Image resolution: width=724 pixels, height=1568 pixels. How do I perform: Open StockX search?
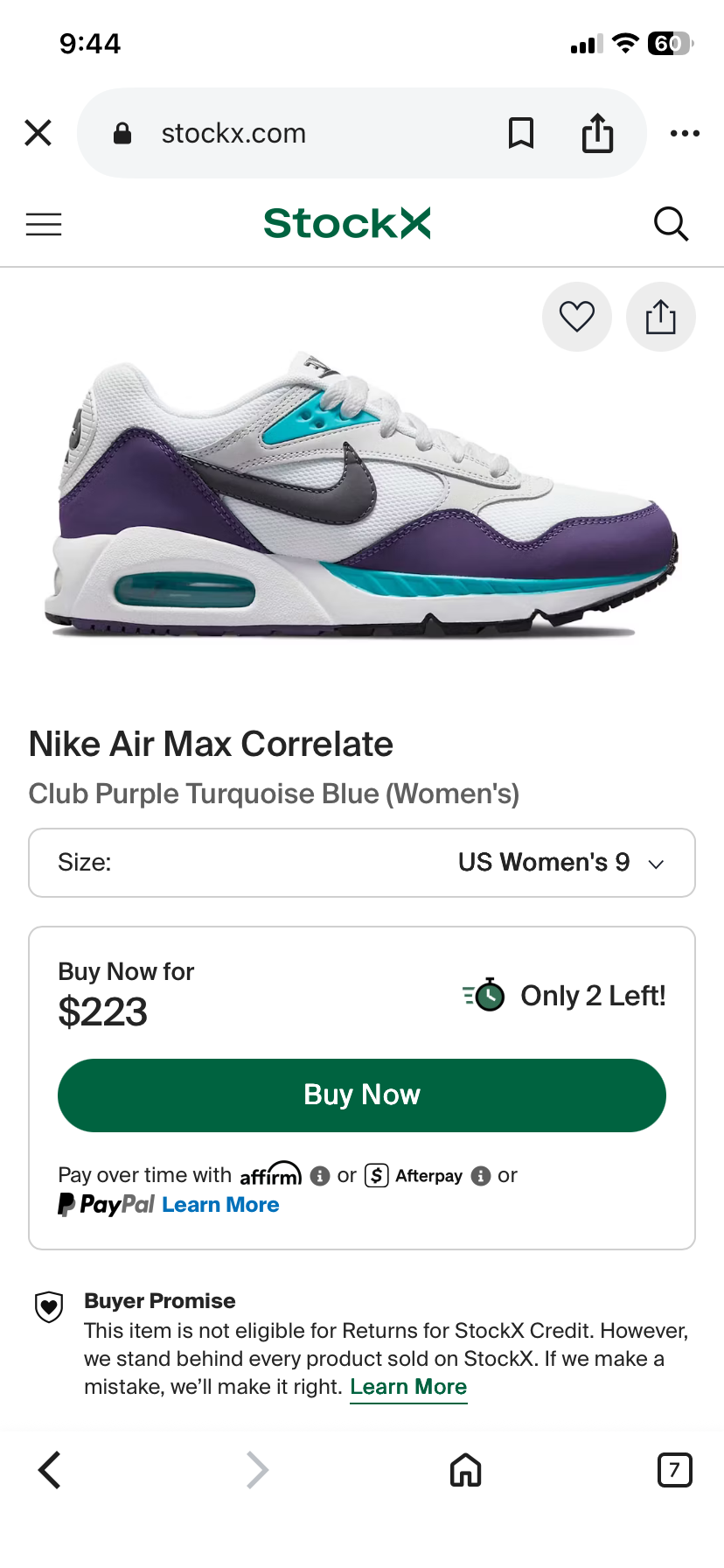tap(671, 224)
